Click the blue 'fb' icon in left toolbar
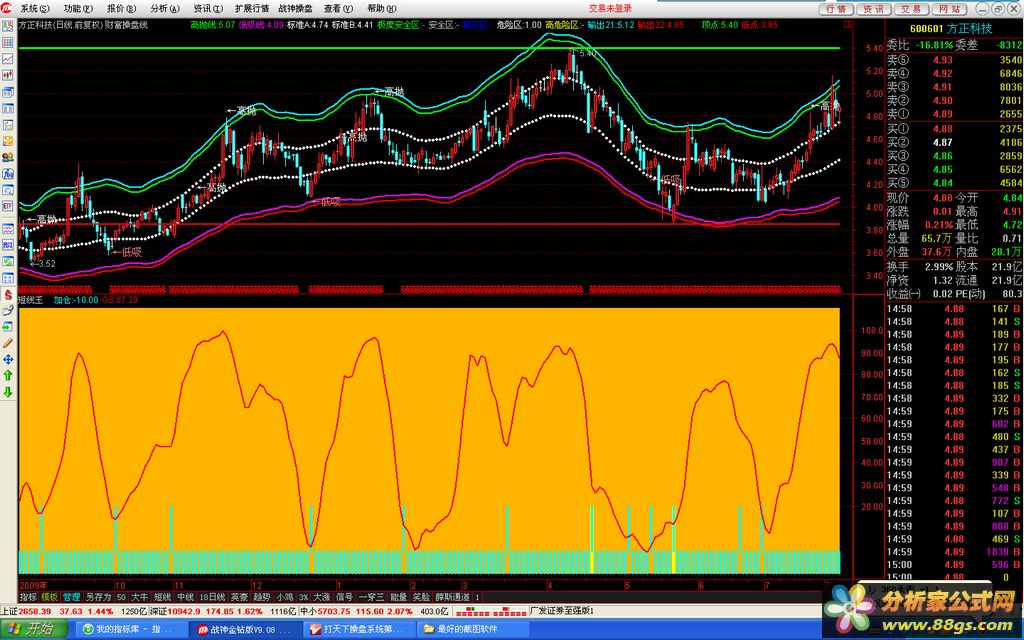 coord(8,174)
